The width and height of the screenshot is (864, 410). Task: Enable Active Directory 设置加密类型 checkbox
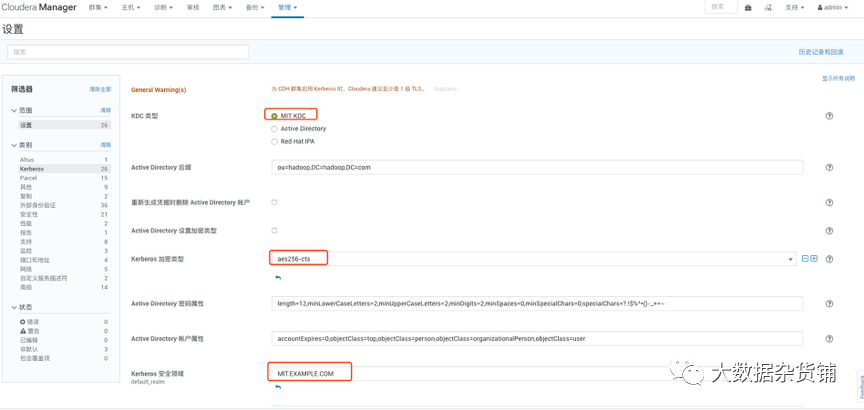[x=274, y=230]
